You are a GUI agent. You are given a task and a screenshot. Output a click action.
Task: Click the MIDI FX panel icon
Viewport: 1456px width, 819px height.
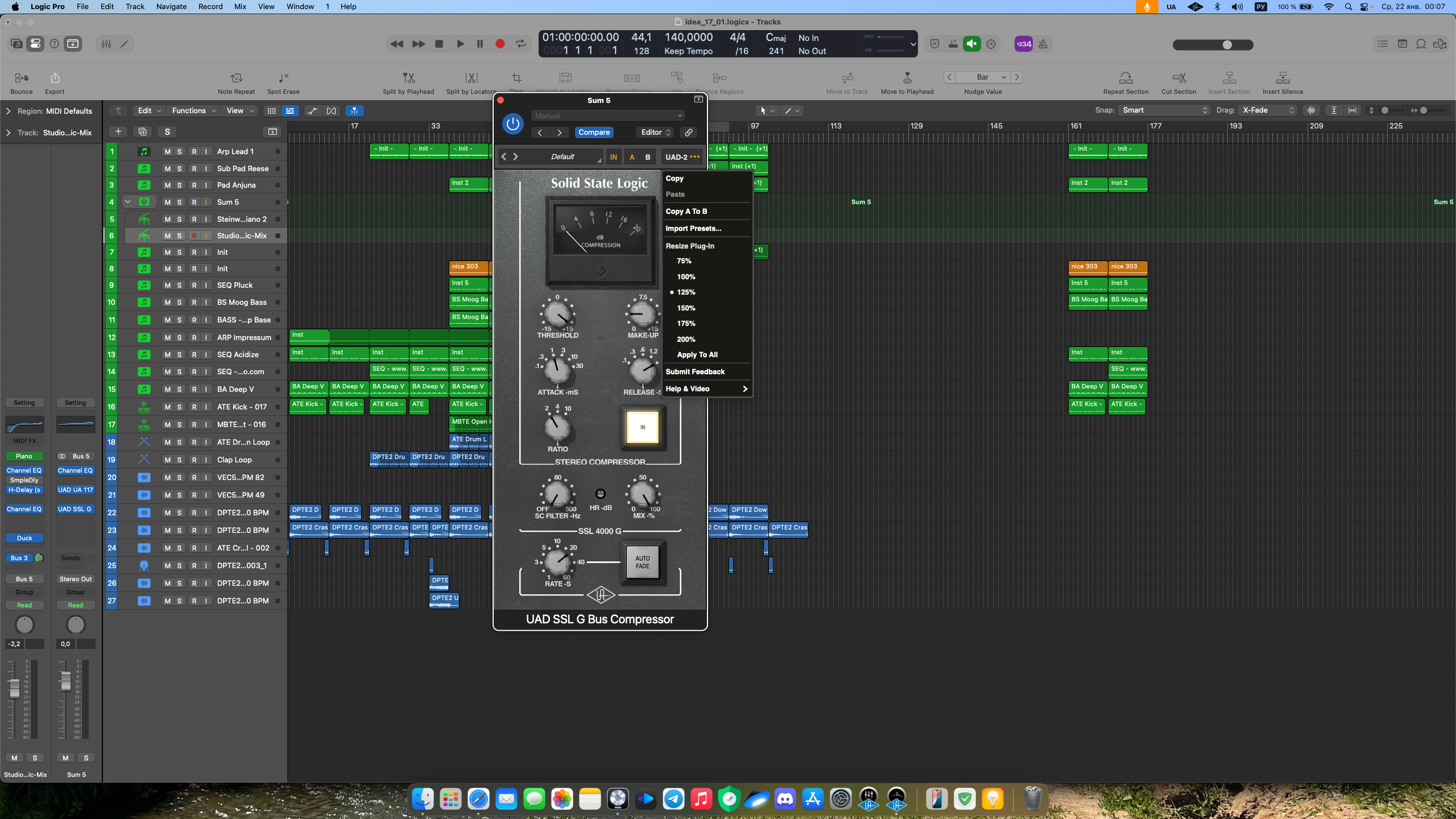click(24, 441)
